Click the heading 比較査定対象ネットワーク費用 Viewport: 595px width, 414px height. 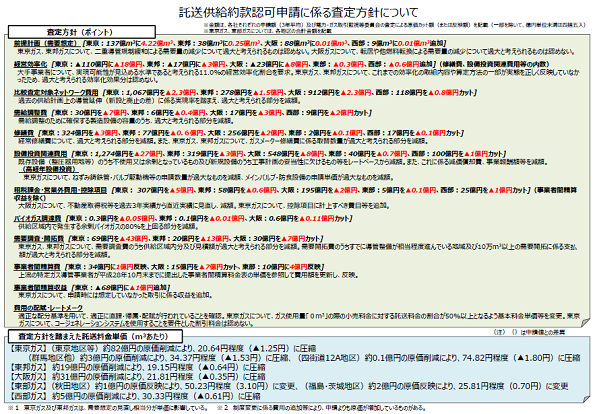click(56, 92)
